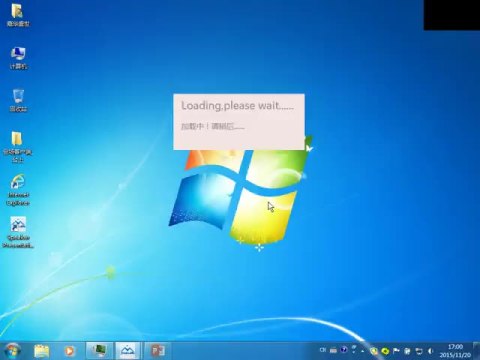This screenshot has height=360, width=480.
Task: Open Windows Explorer from the taskbar
Action: 42,351
